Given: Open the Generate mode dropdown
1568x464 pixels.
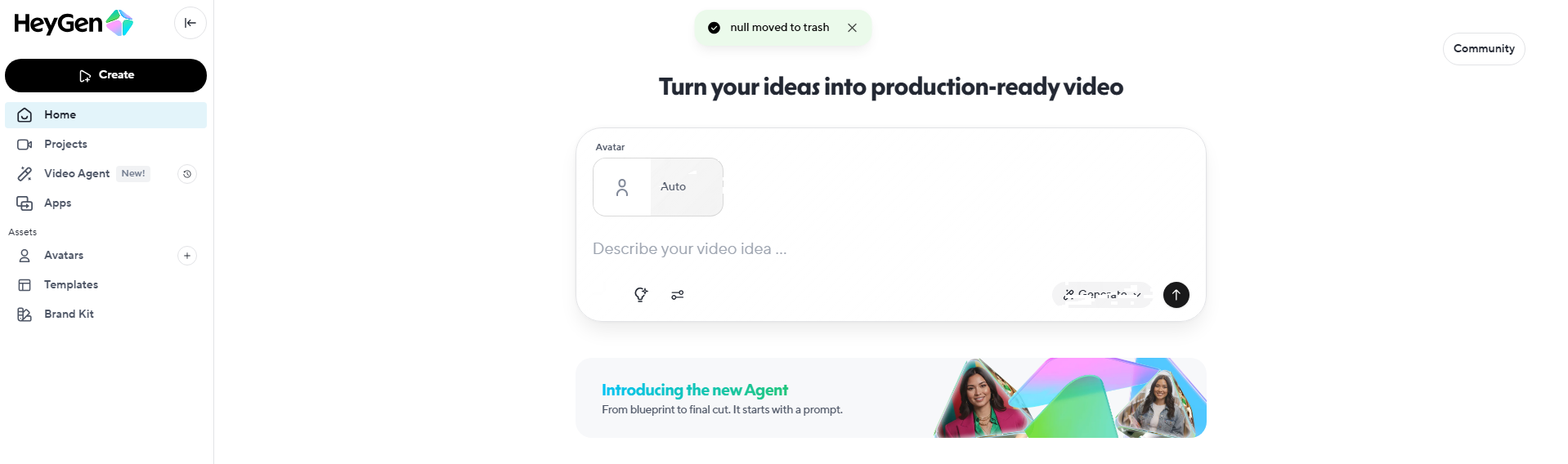Looking at the screenshot, I should (1102, 295).
